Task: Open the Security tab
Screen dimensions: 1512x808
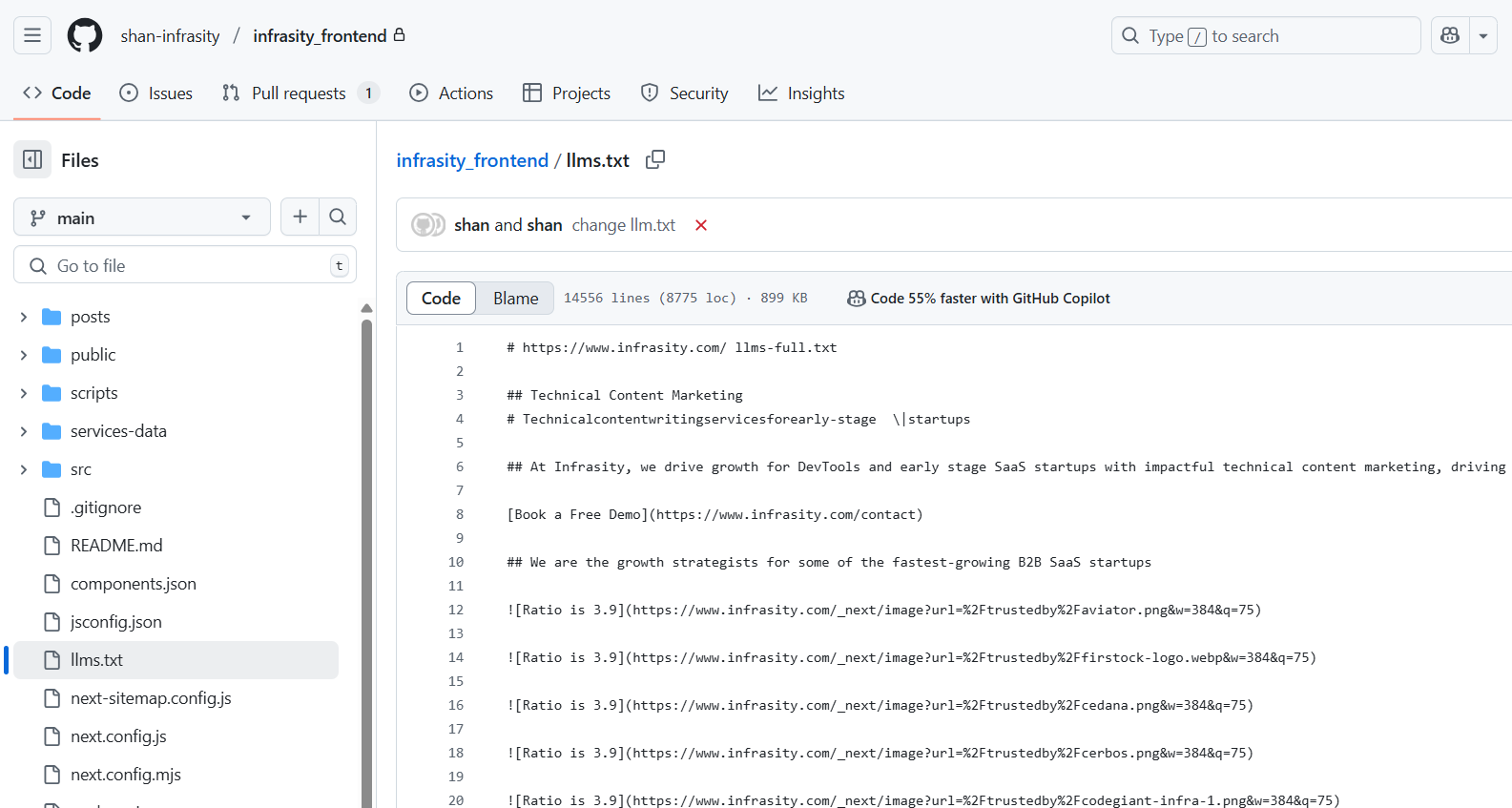Action: 685,93
